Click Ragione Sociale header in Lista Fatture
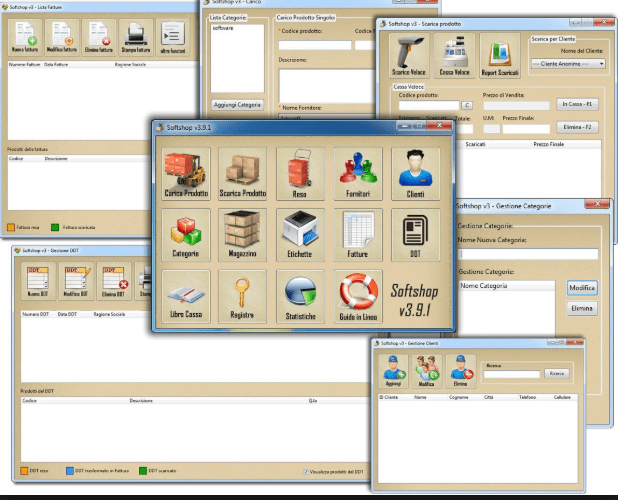The height and width of the screenshot is (500, 618). (130, 64)
